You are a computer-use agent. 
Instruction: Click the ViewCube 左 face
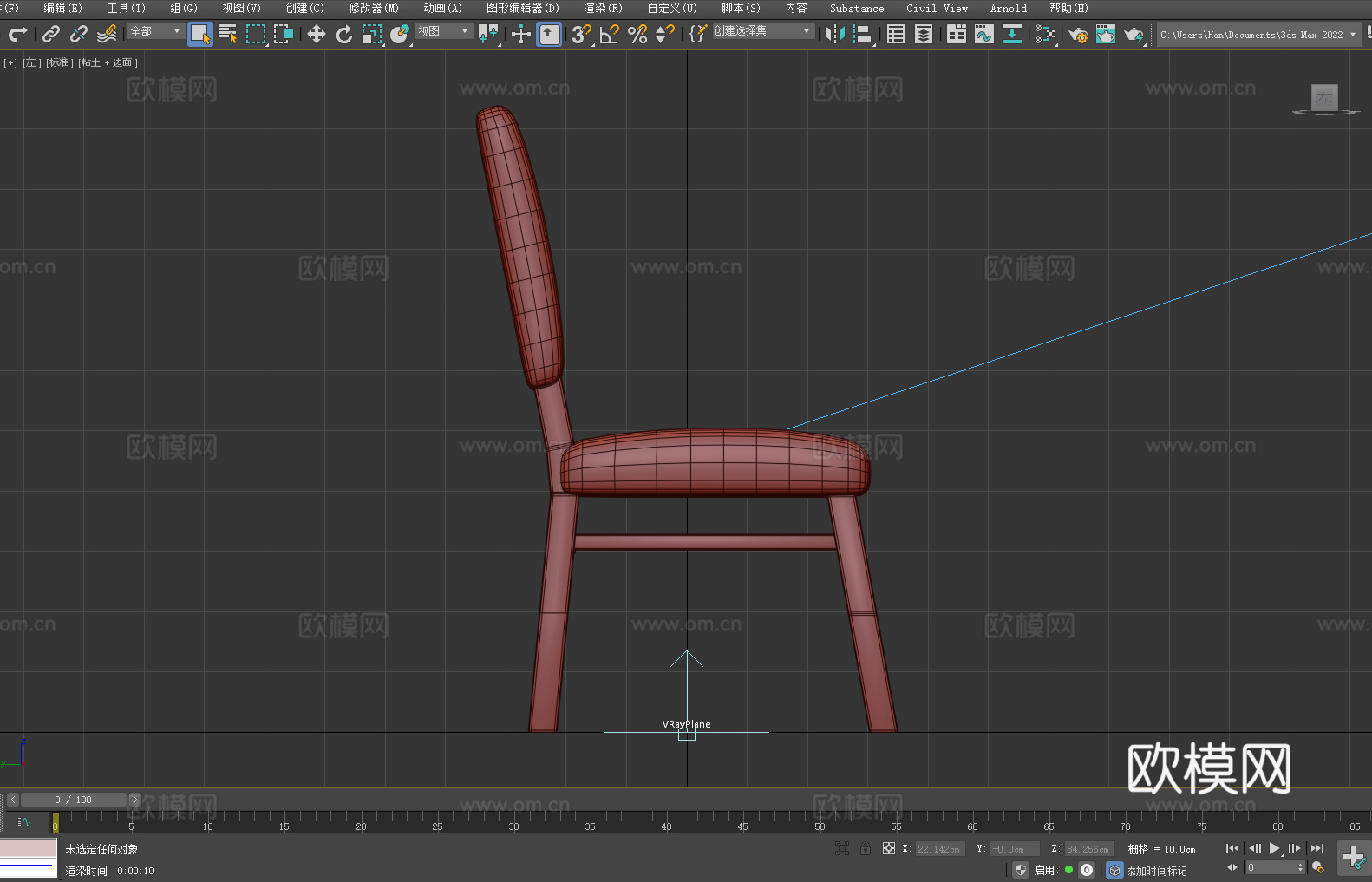coord(1324,97)
